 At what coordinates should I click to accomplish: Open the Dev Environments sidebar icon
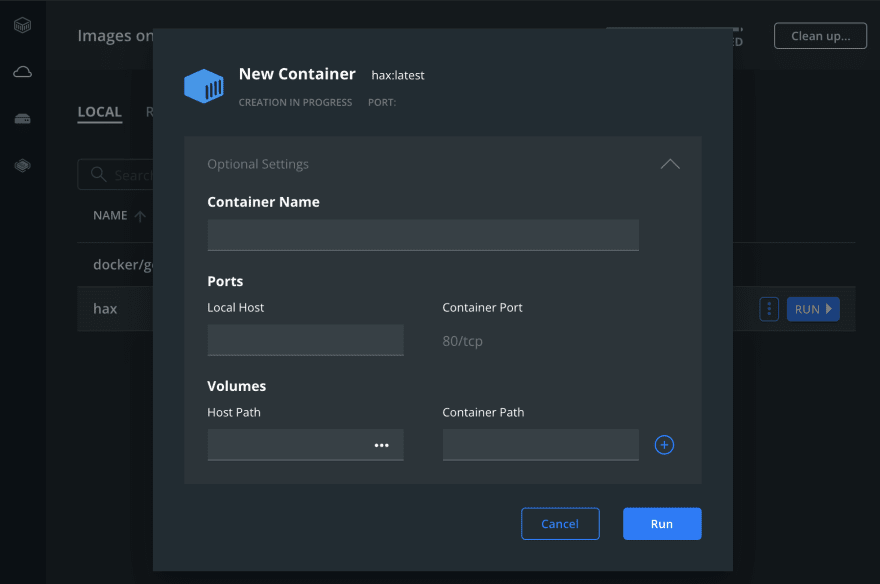pyautogui.click(x=22, y=165)
